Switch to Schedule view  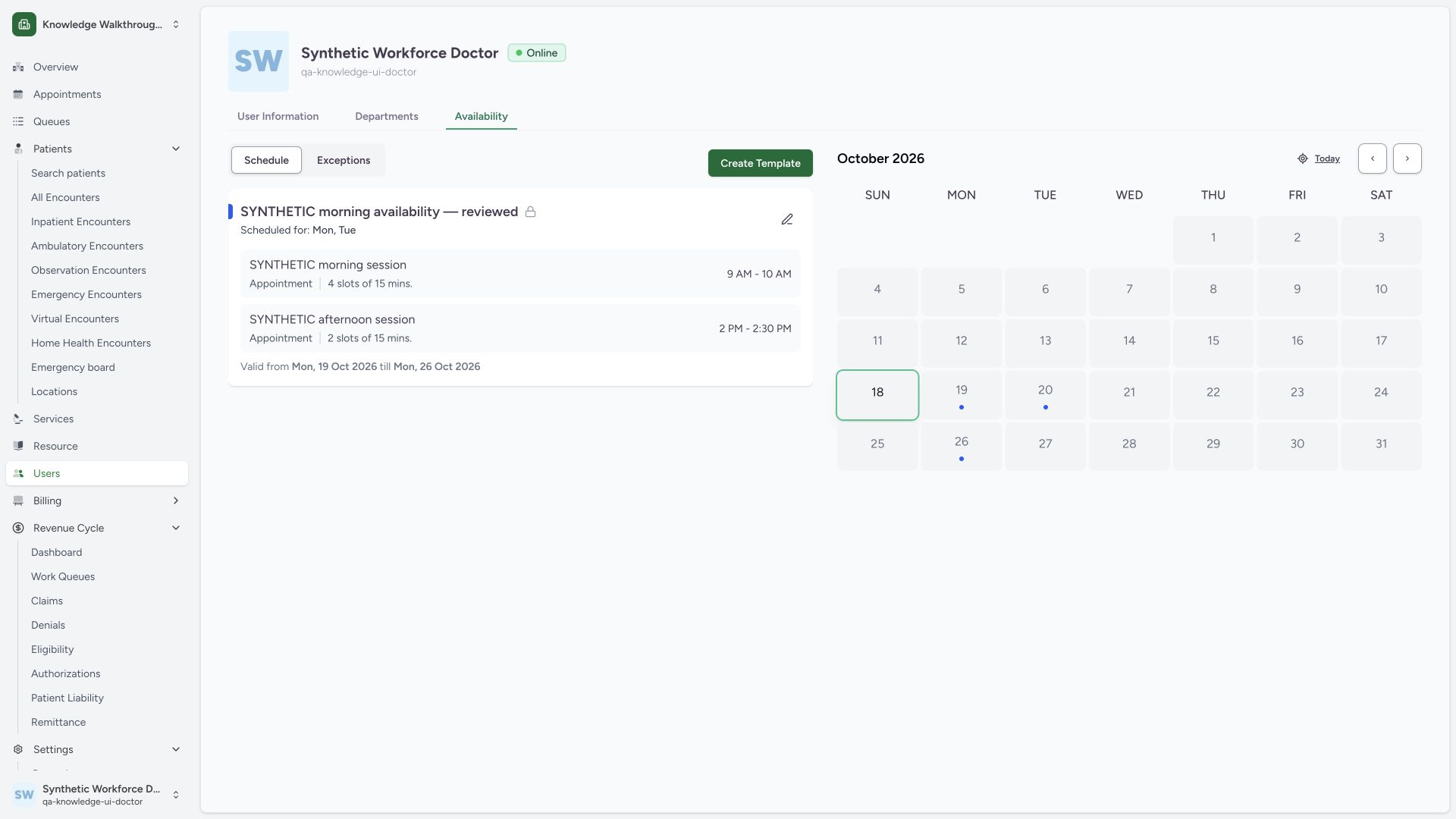(x=266, y=160)
